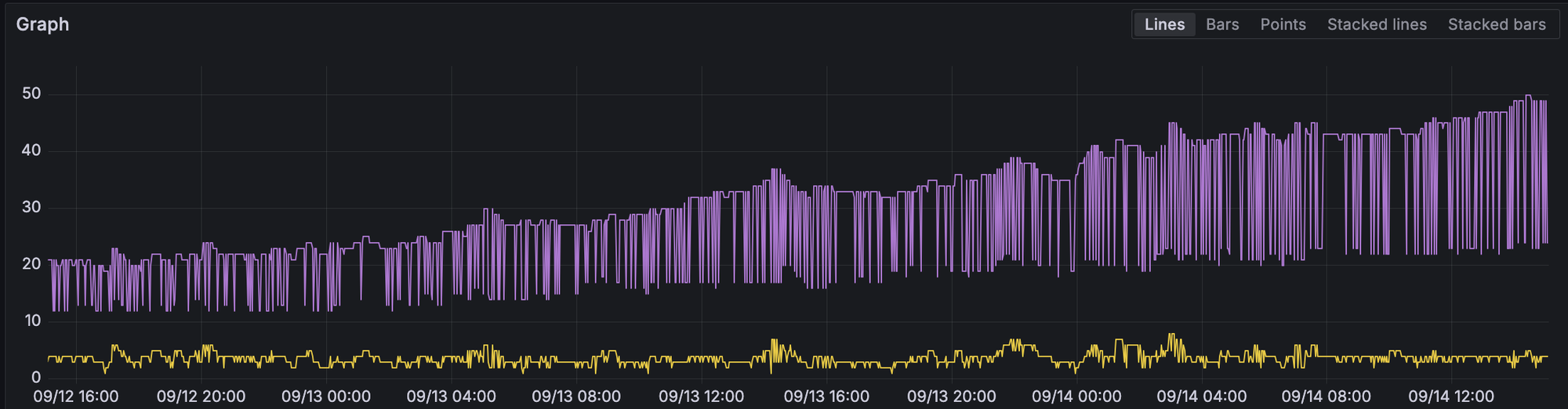Click the 09/13 20:00 time label
The width and height of the screenshot is (1568, 409).
[x=951, y=396]
